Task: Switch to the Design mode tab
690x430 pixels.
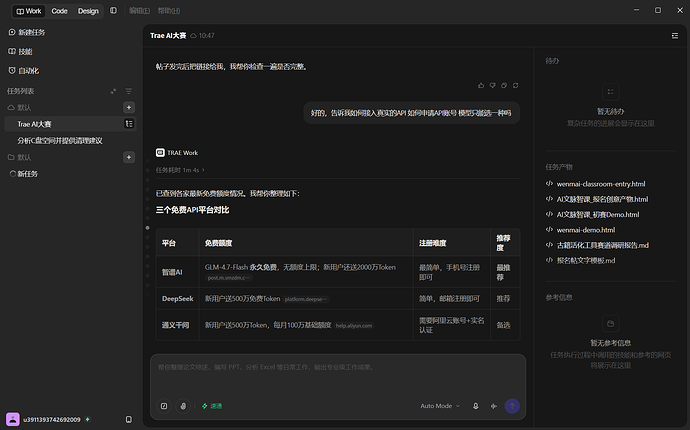Action: 88,11
